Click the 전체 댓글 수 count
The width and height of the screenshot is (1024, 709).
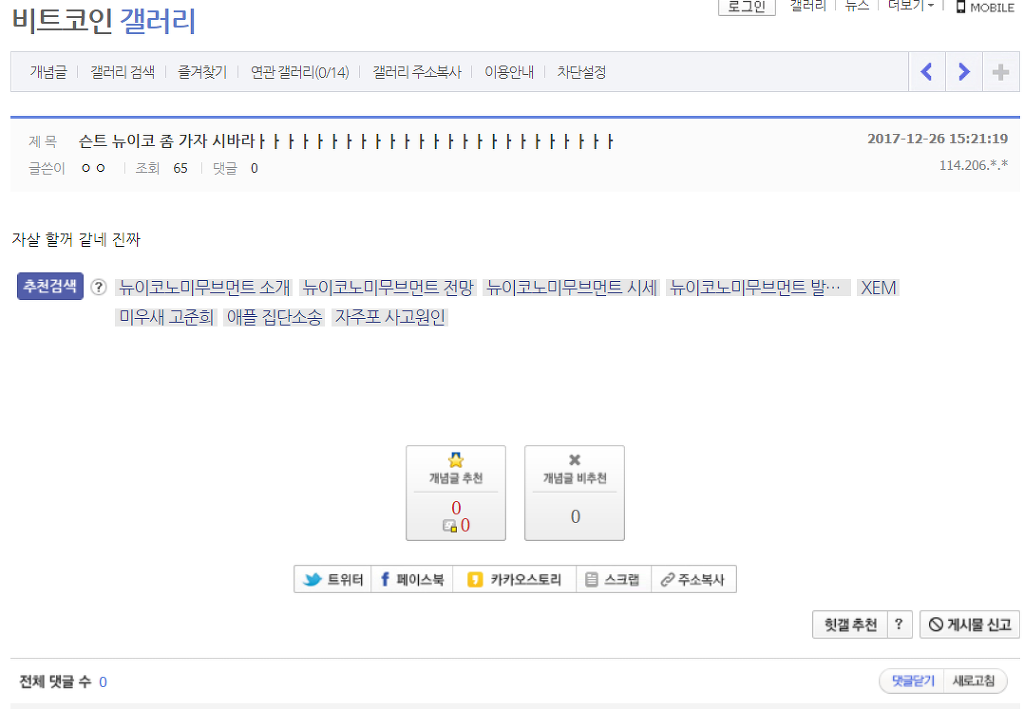(x=103, y=682)
